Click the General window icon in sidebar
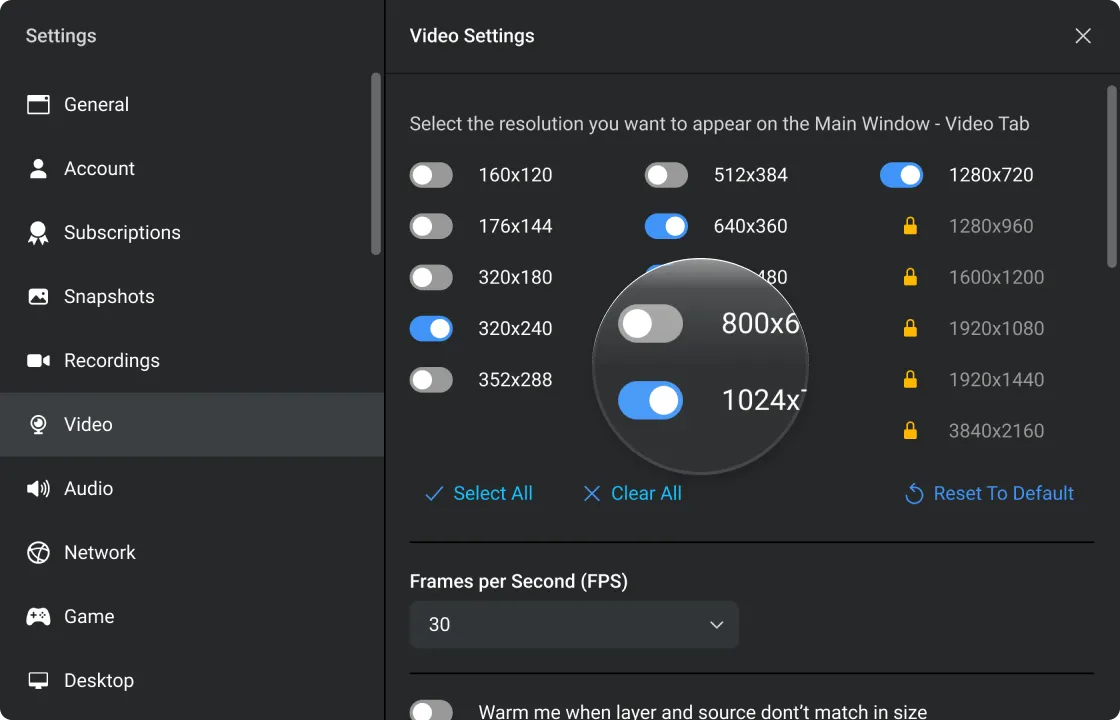1120x720 pixels. (x=38, y=105)
